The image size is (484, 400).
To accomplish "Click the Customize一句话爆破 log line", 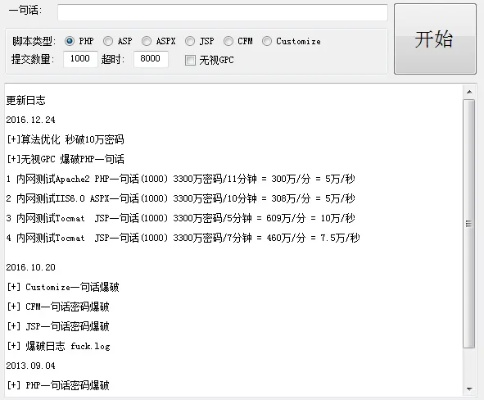I will [x=63, y=287].
